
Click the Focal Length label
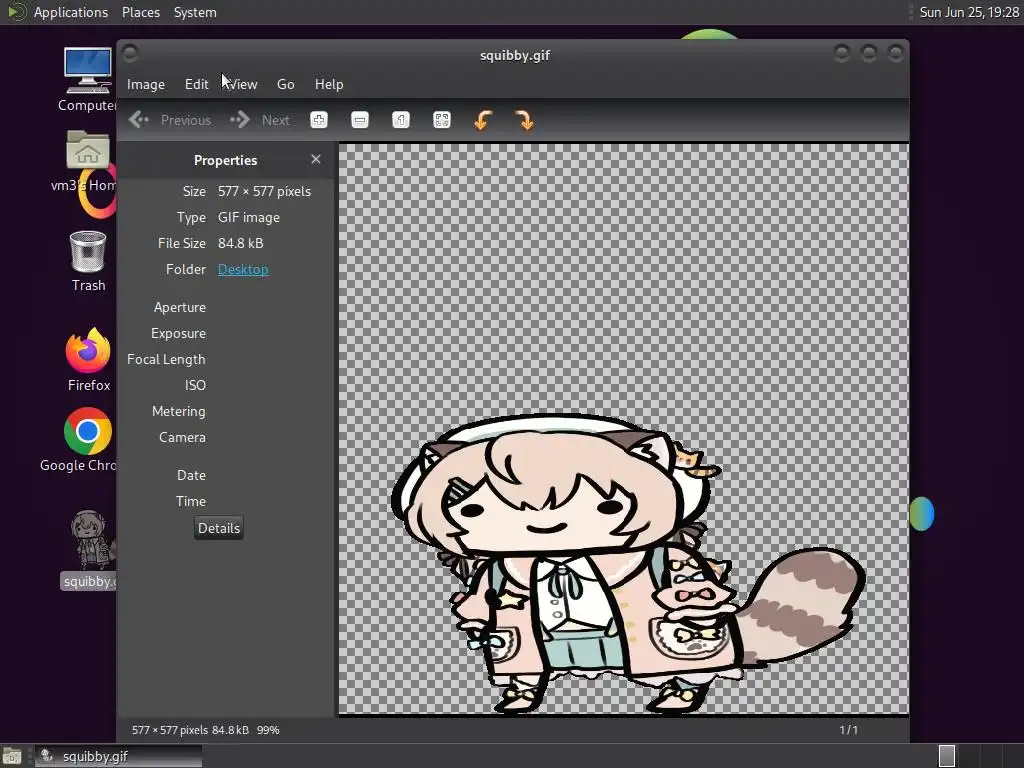tap(166, 360)
